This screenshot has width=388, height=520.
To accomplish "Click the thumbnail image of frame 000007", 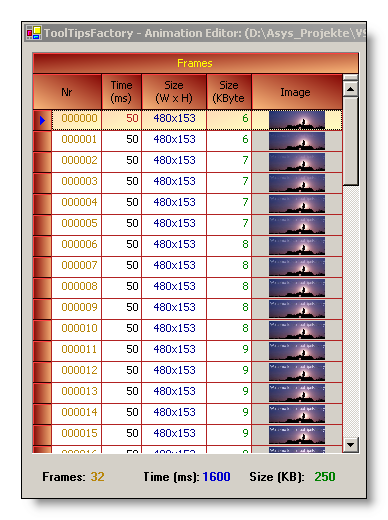I will pyautogui.click(x=297, y=267).
